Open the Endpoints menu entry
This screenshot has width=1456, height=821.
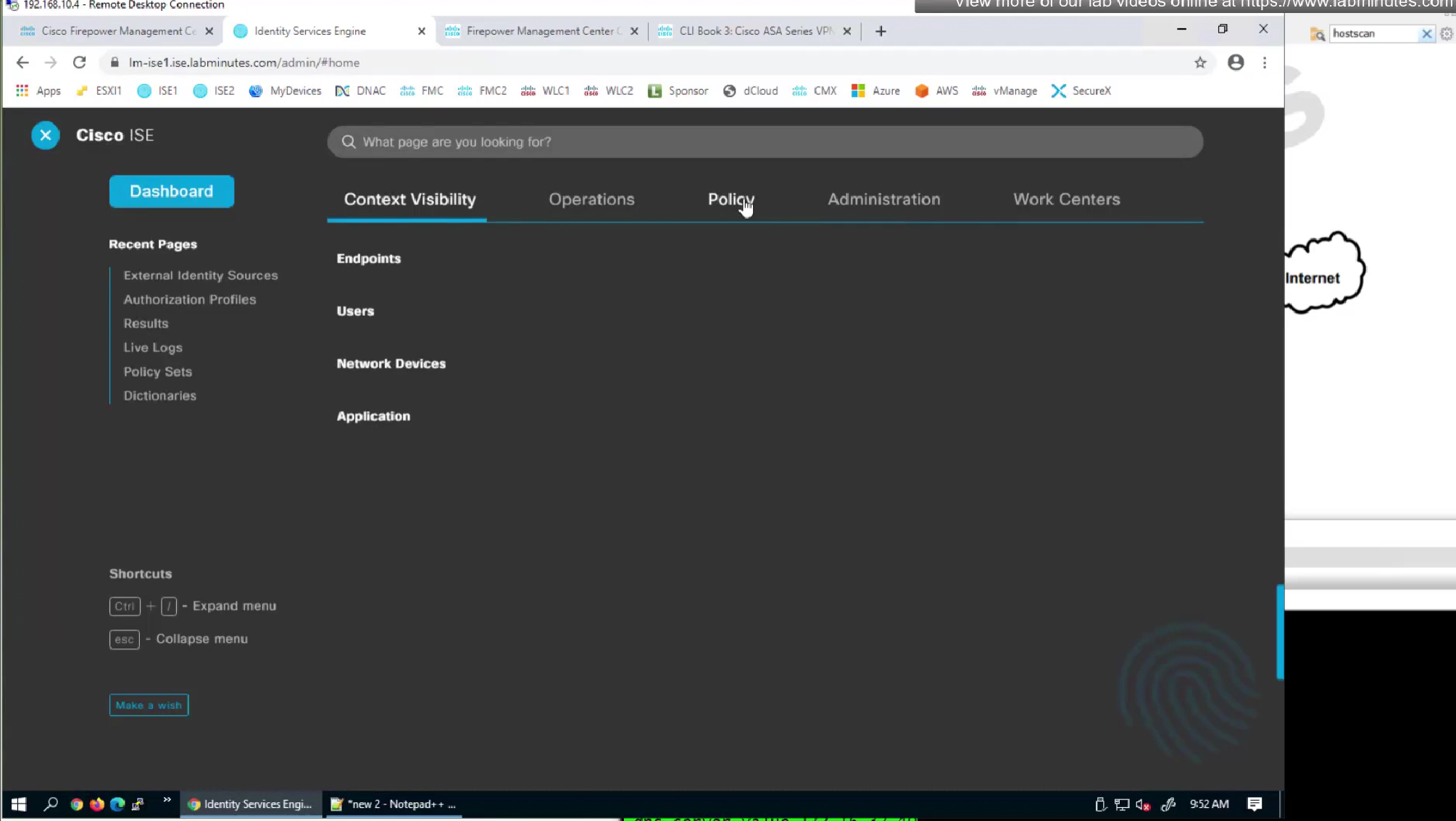point(368,259)
